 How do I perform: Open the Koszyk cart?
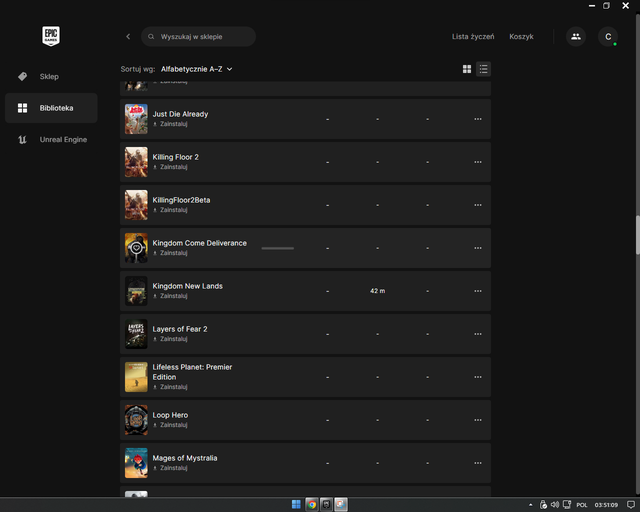tap(521, 36)
